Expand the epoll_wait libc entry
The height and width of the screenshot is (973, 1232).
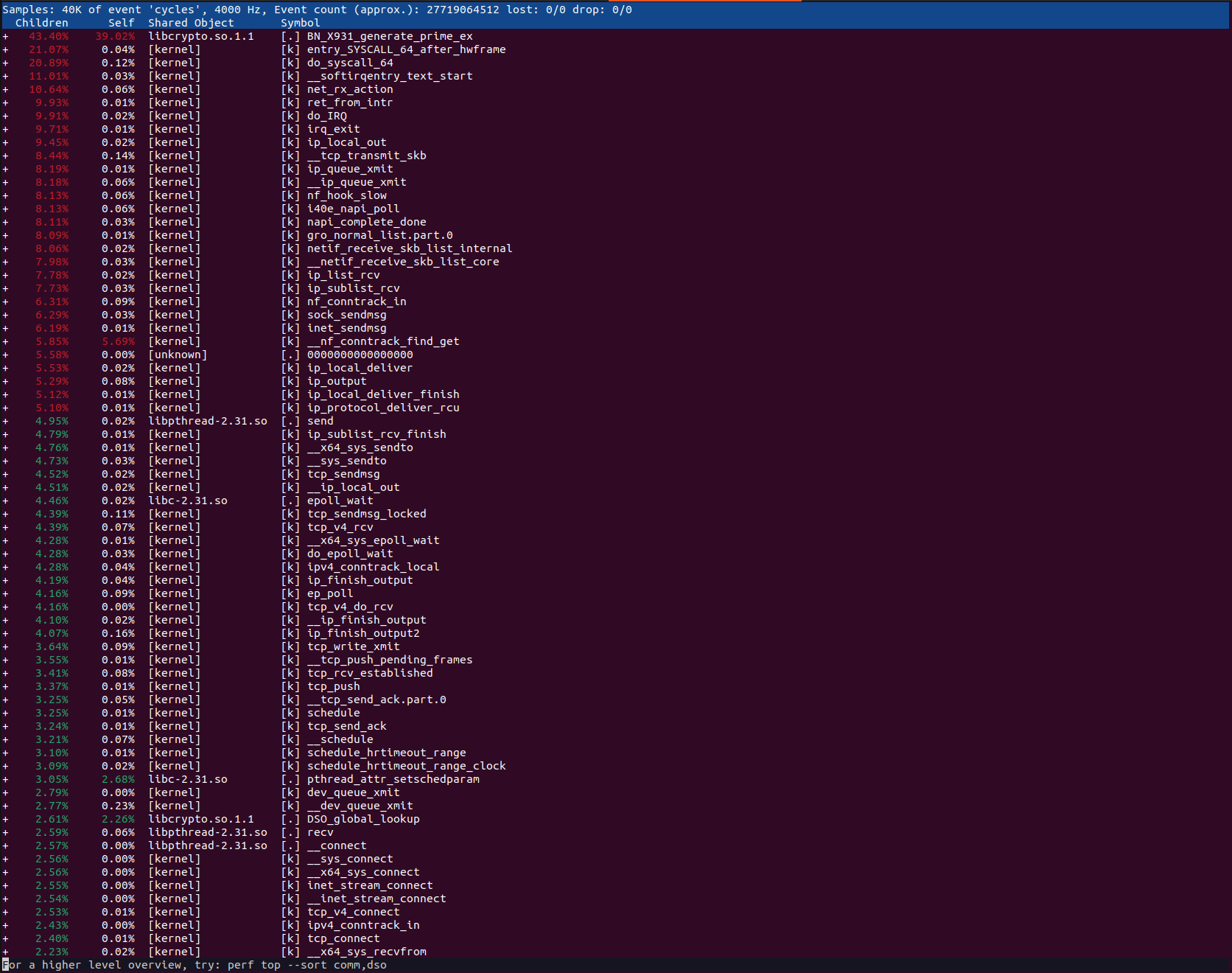[6, 500]
